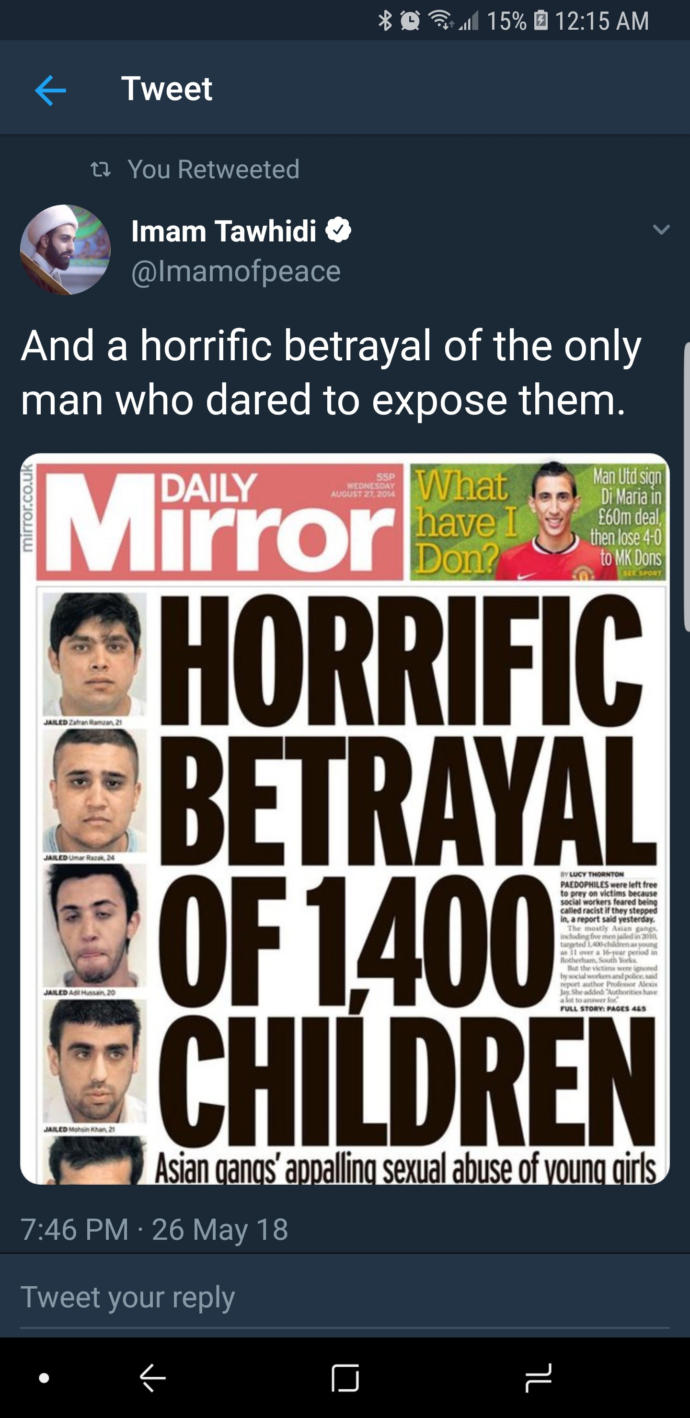Tap the Android back navigation button
Screen dimensions: 690x1418
pos(152,1378)
